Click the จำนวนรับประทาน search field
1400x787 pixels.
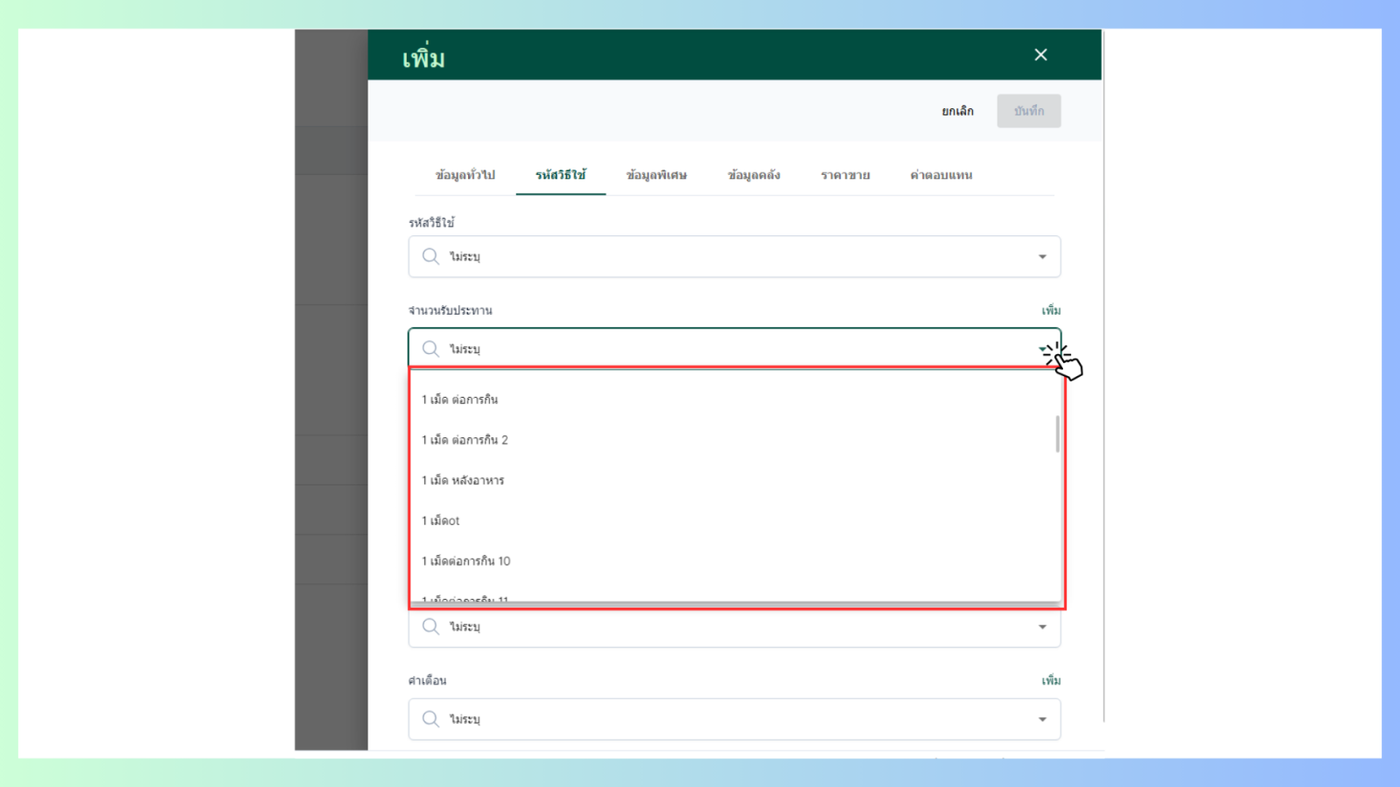734,348
